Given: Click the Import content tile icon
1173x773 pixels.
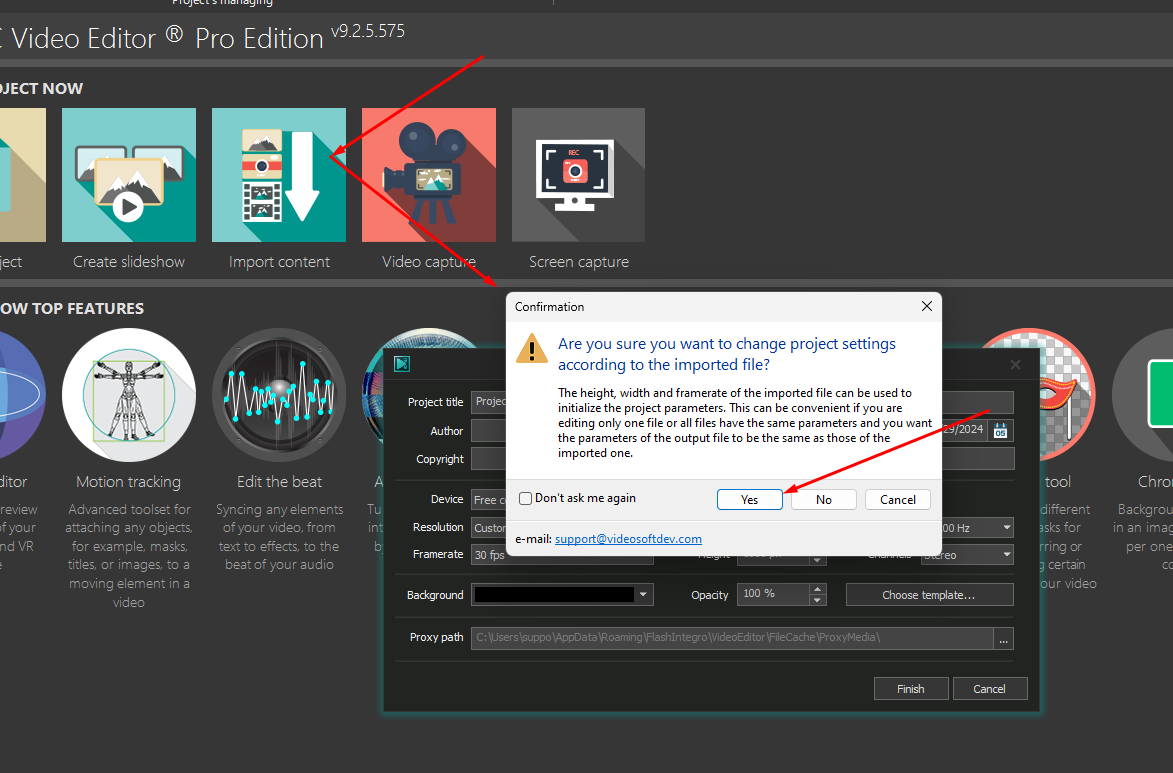Looking at the screenshot, I should click(279, 175).
